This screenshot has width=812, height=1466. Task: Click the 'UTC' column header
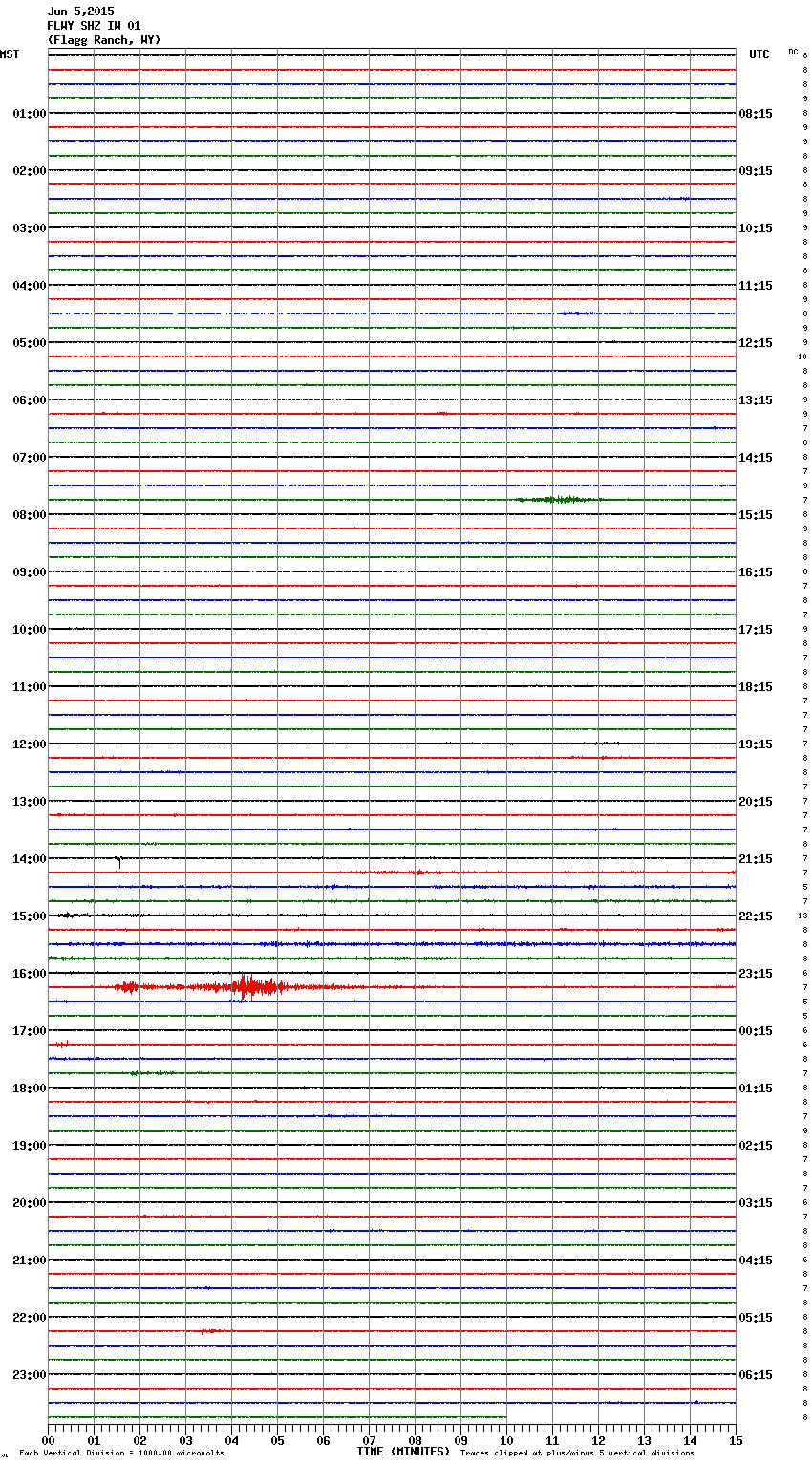[x=759, y=54]
